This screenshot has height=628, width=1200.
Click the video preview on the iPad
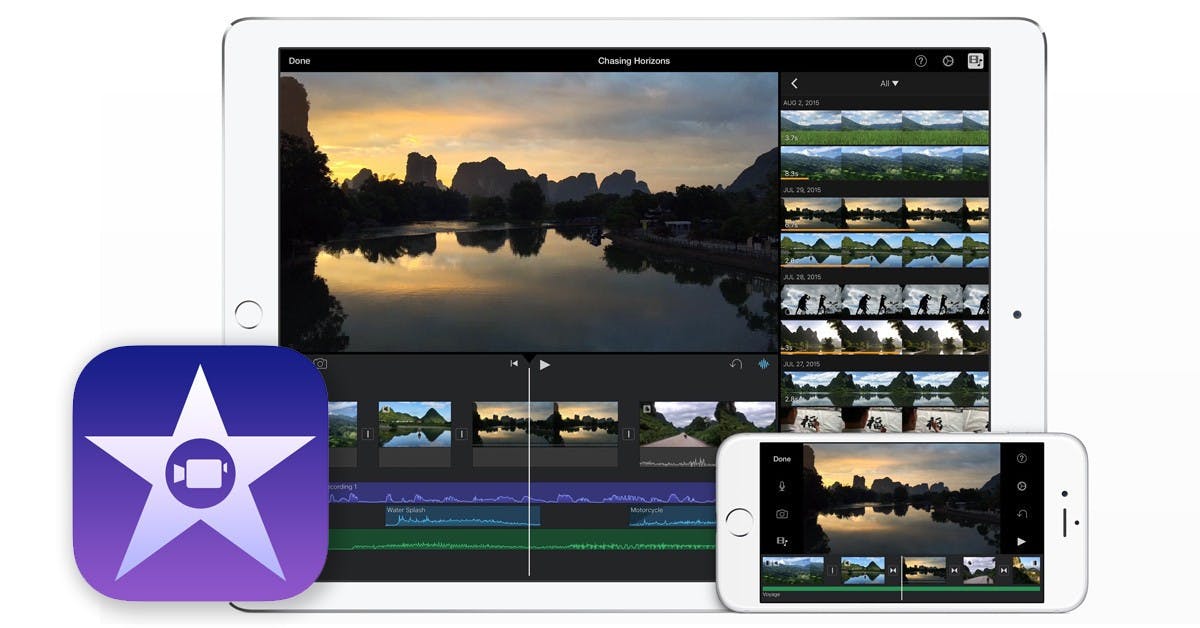point(528,211)
